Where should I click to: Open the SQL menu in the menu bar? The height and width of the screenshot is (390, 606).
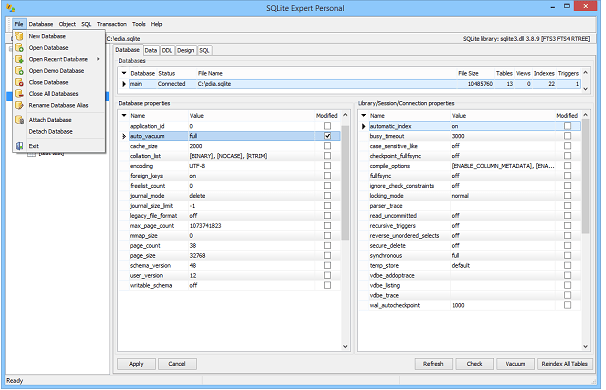[86, 24]
